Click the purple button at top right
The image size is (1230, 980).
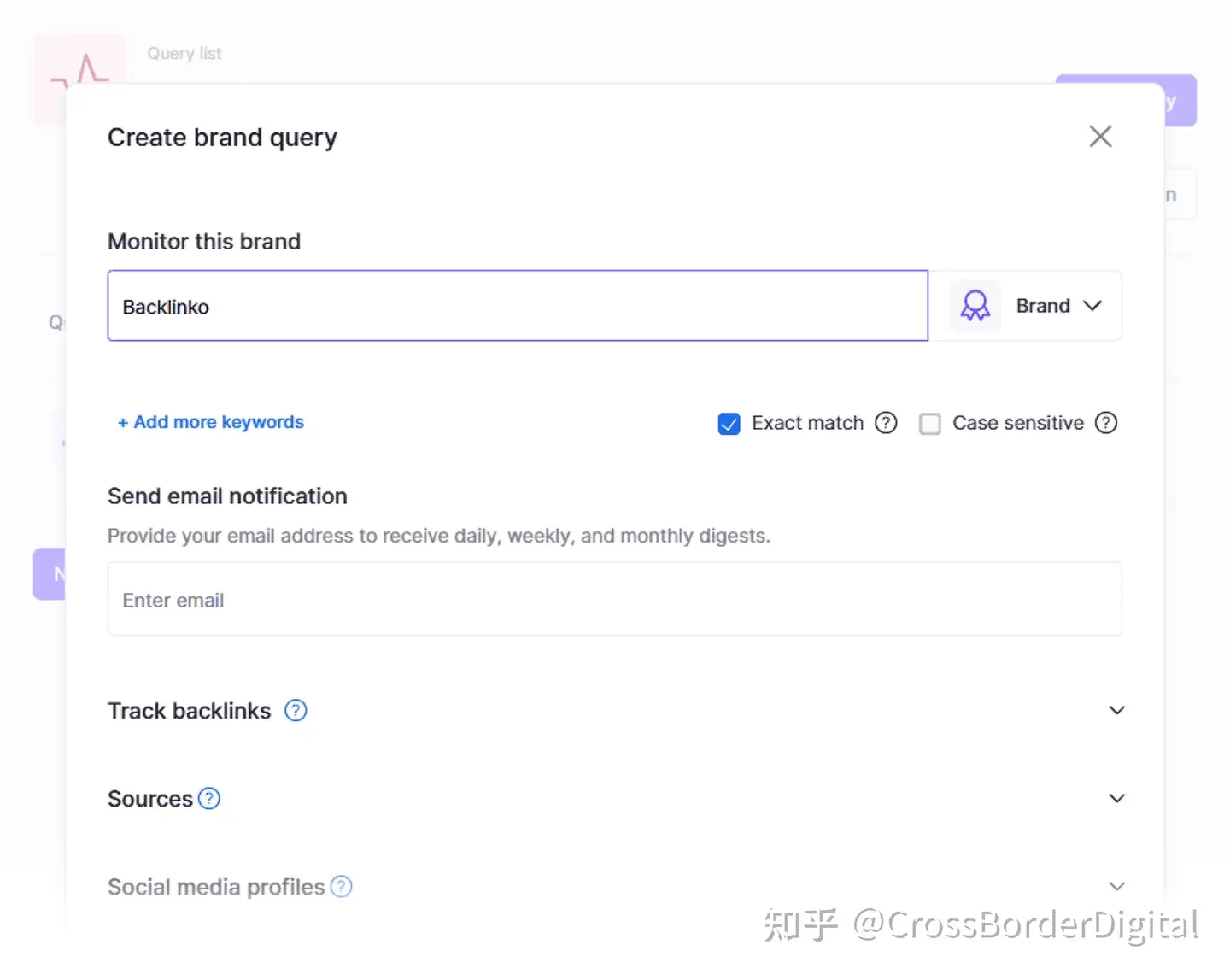tap(1181, 101)
